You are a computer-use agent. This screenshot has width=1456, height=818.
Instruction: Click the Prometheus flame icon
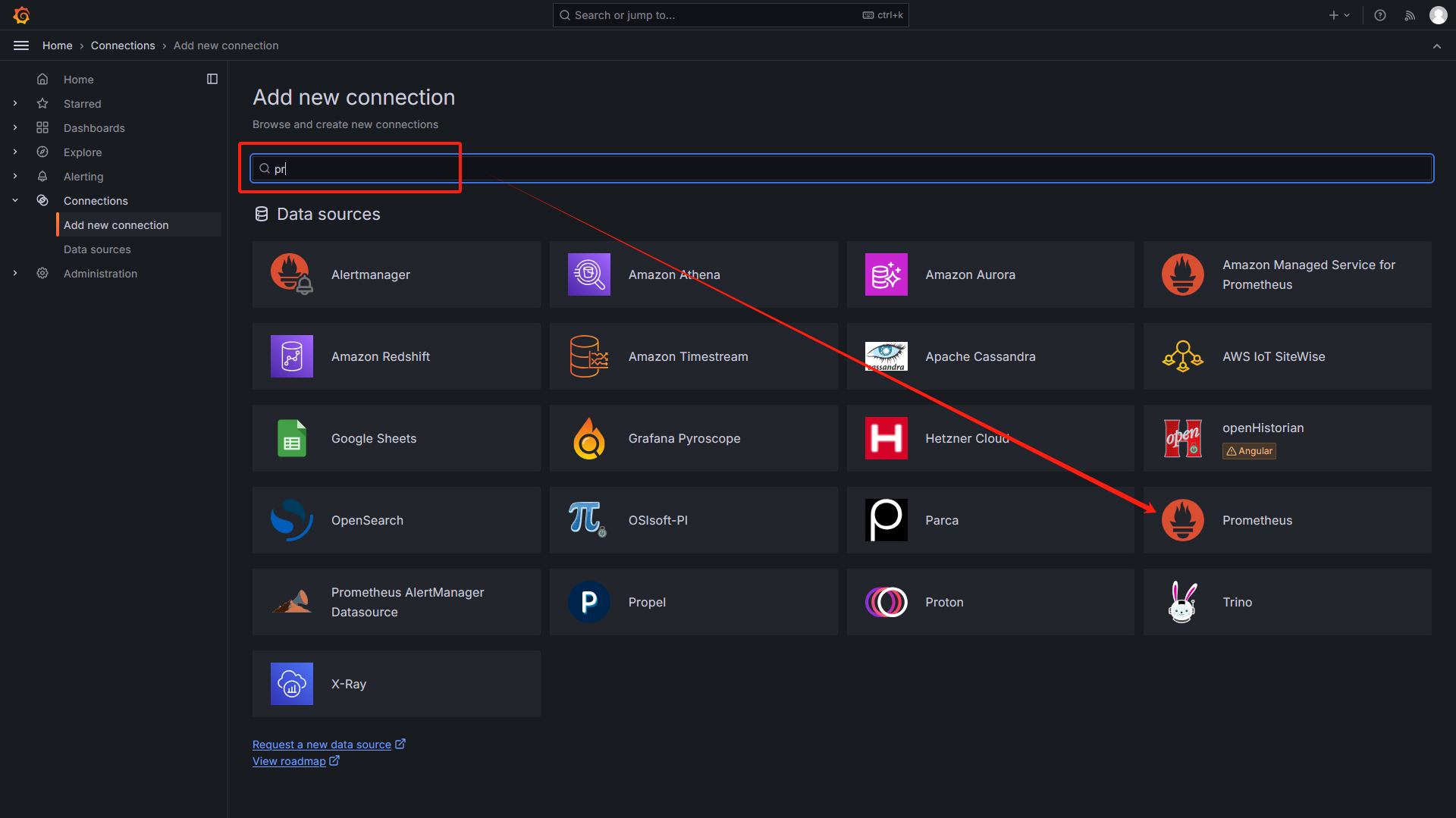point(1183,520)
